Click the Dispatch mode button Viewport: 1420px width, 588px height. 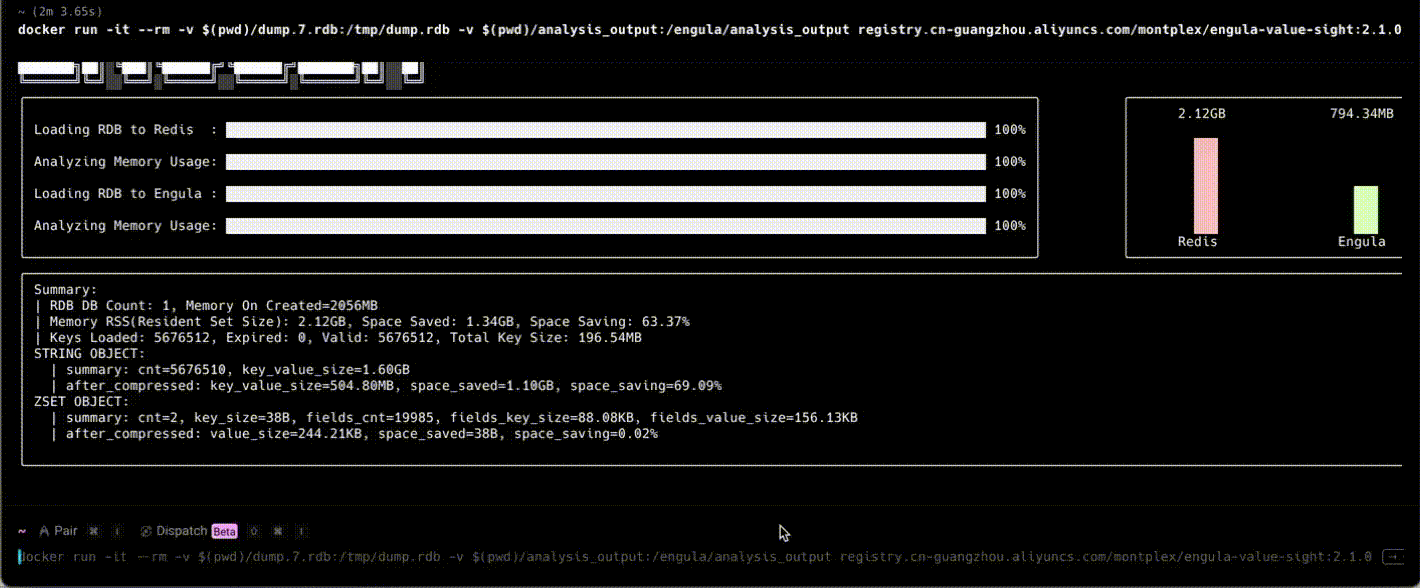(181, 531)
